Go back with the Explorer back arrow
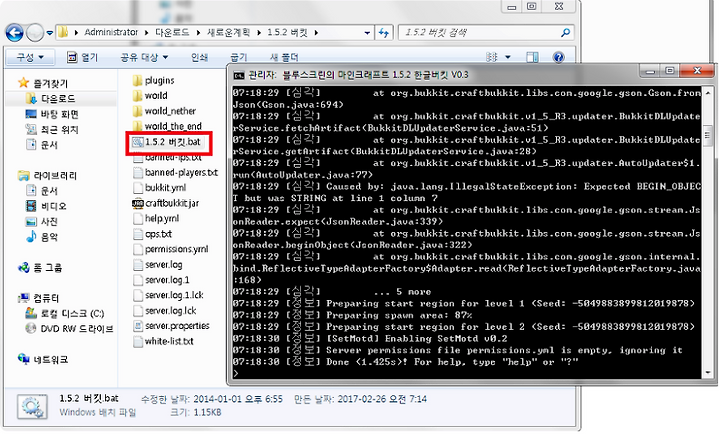Screen dimensions: 720x435 15,33
